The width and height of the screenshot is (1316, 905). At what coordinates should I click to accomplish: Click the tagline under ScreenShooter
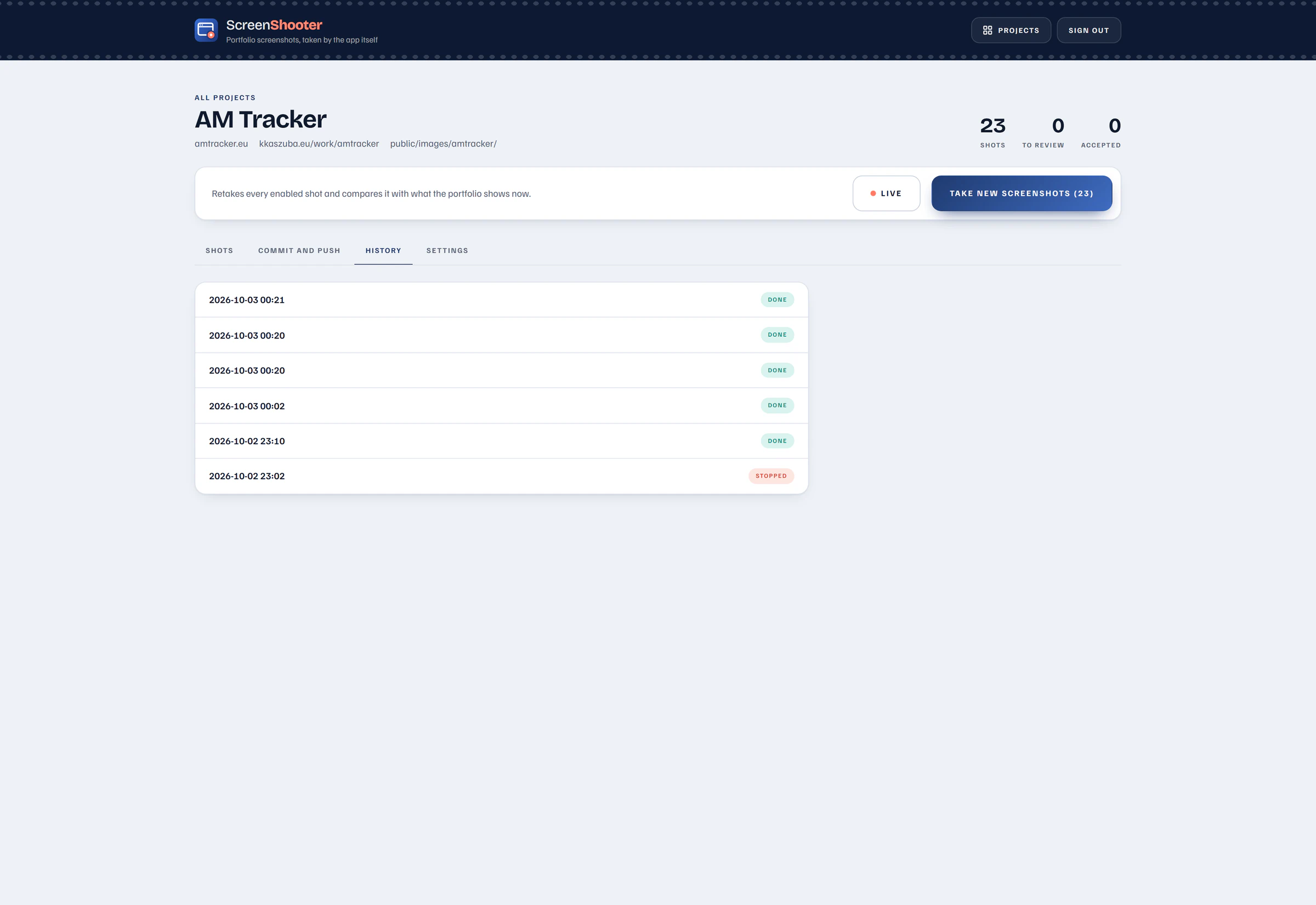click(x=302, y=40)
